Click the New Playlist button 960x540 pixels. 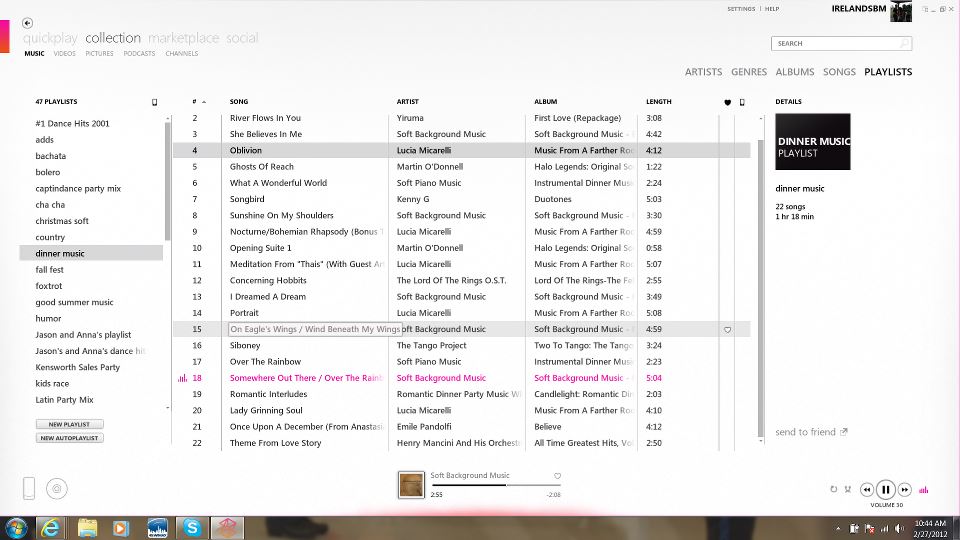click(69, 424)
